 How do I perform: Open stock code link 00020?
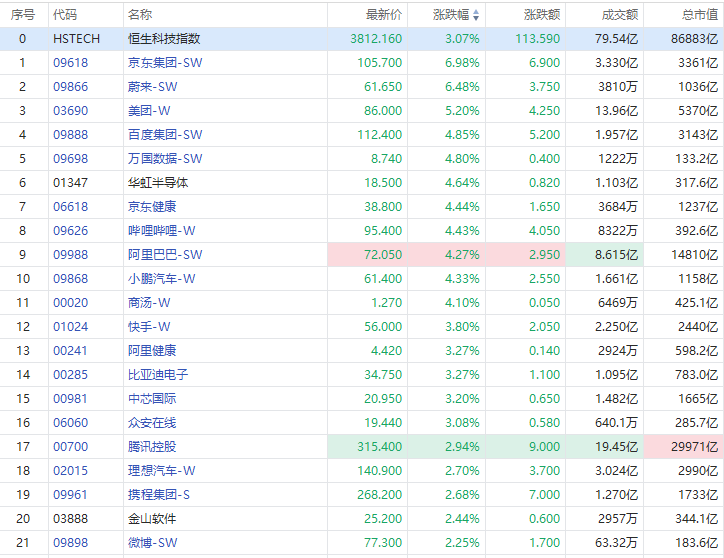tap(70, 303)
